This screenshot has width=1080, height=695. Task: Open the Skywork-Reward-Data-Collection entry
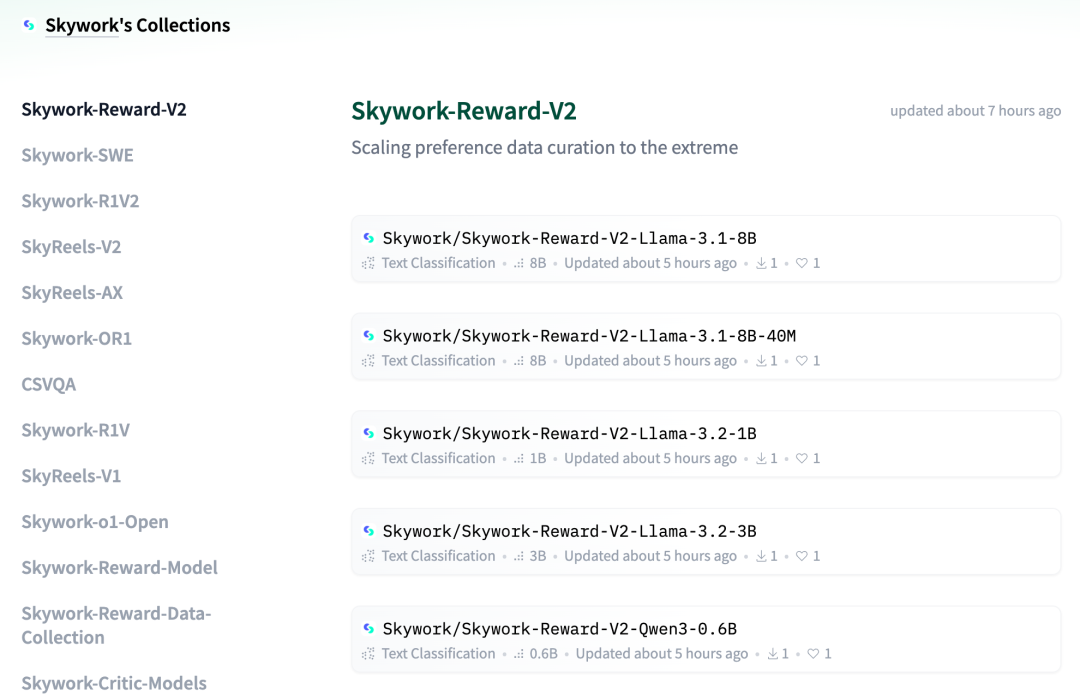116,625
